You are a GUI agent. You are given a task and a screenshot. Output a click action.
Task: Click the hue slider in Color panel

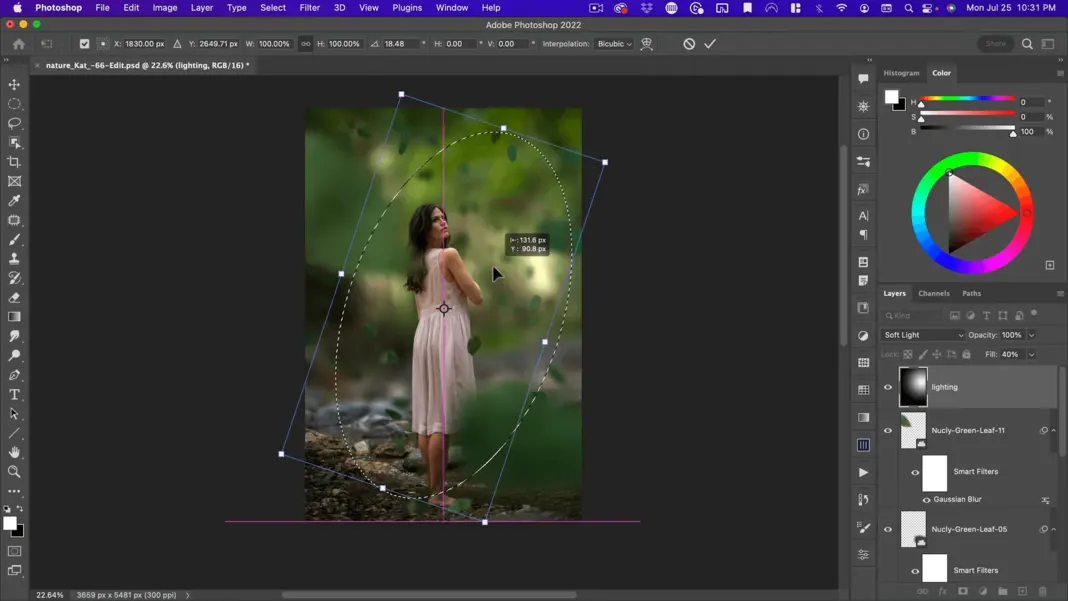point(968,99)
